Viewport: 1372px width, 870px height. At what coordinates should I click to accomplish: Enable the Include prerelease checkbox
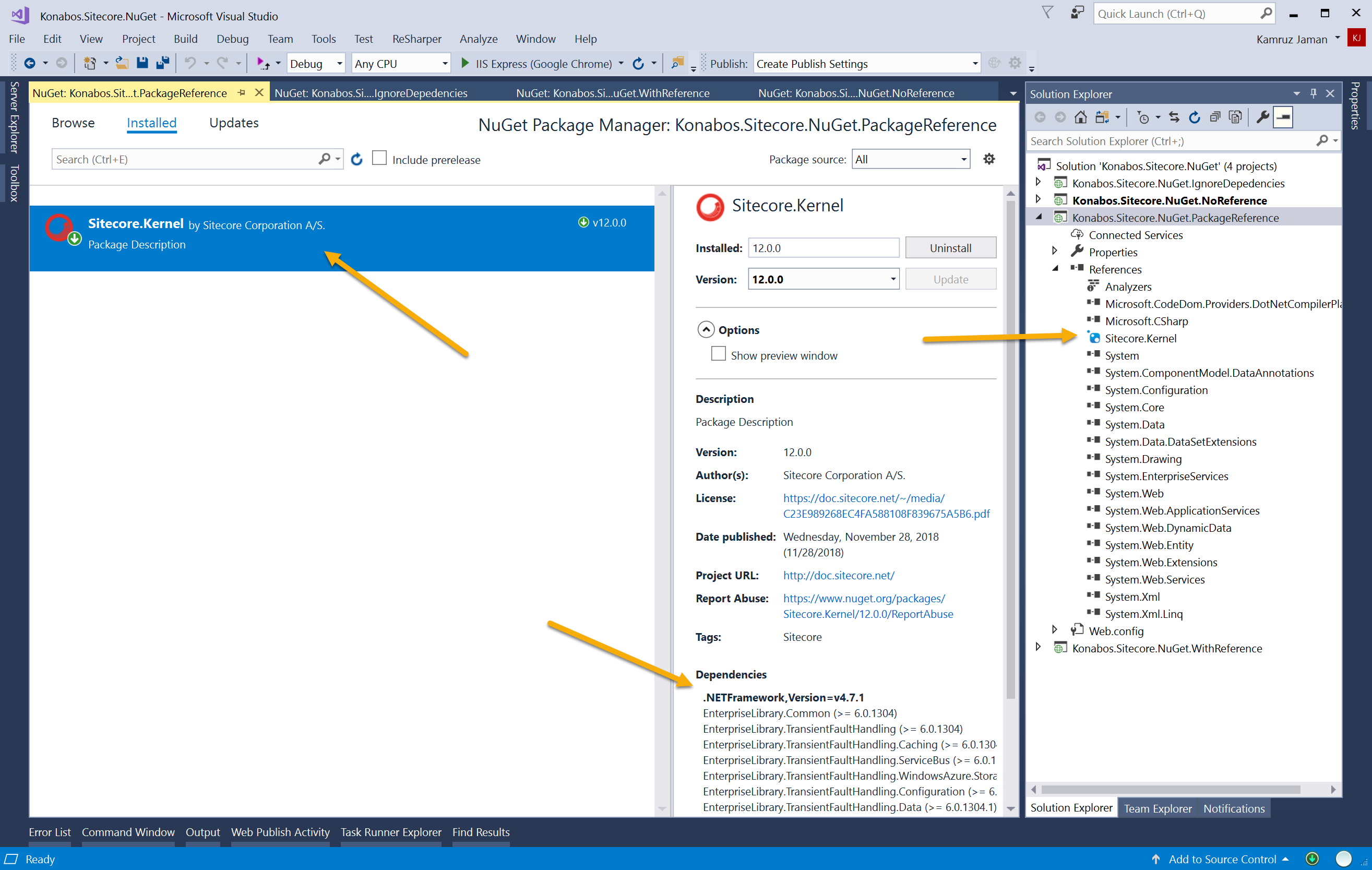coord(379,158)
